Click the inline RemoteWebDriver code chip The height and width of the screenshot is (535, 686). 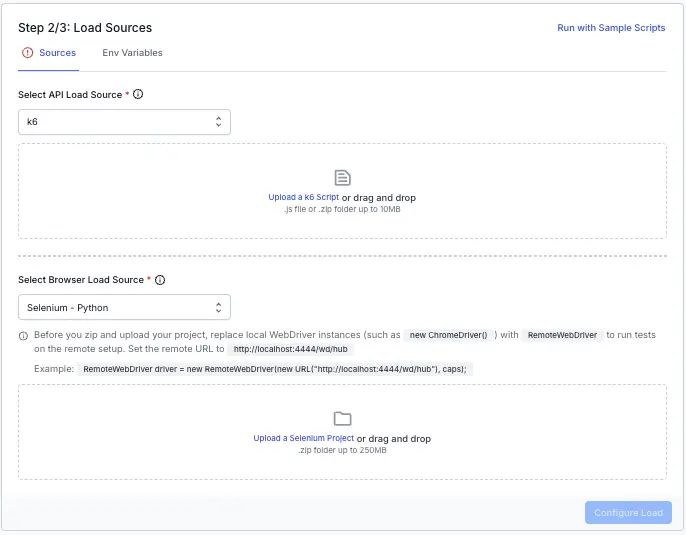point(562,335)
